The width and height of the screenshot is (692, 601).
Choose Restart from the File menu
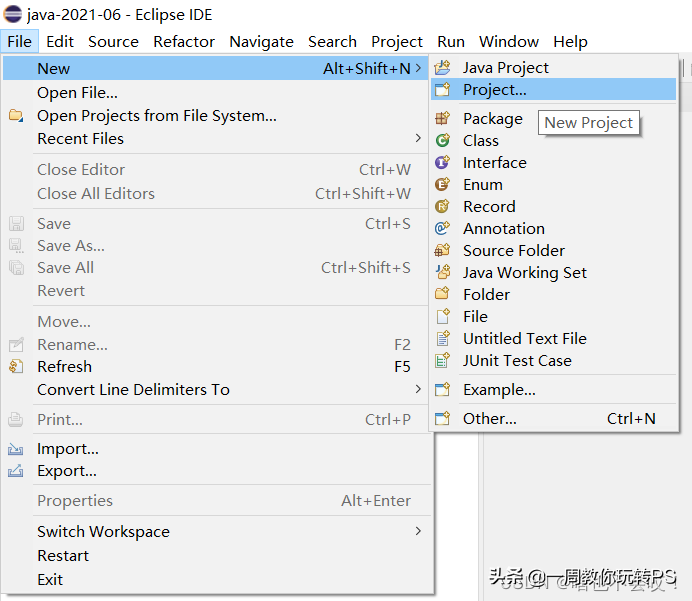click(215, 555)
